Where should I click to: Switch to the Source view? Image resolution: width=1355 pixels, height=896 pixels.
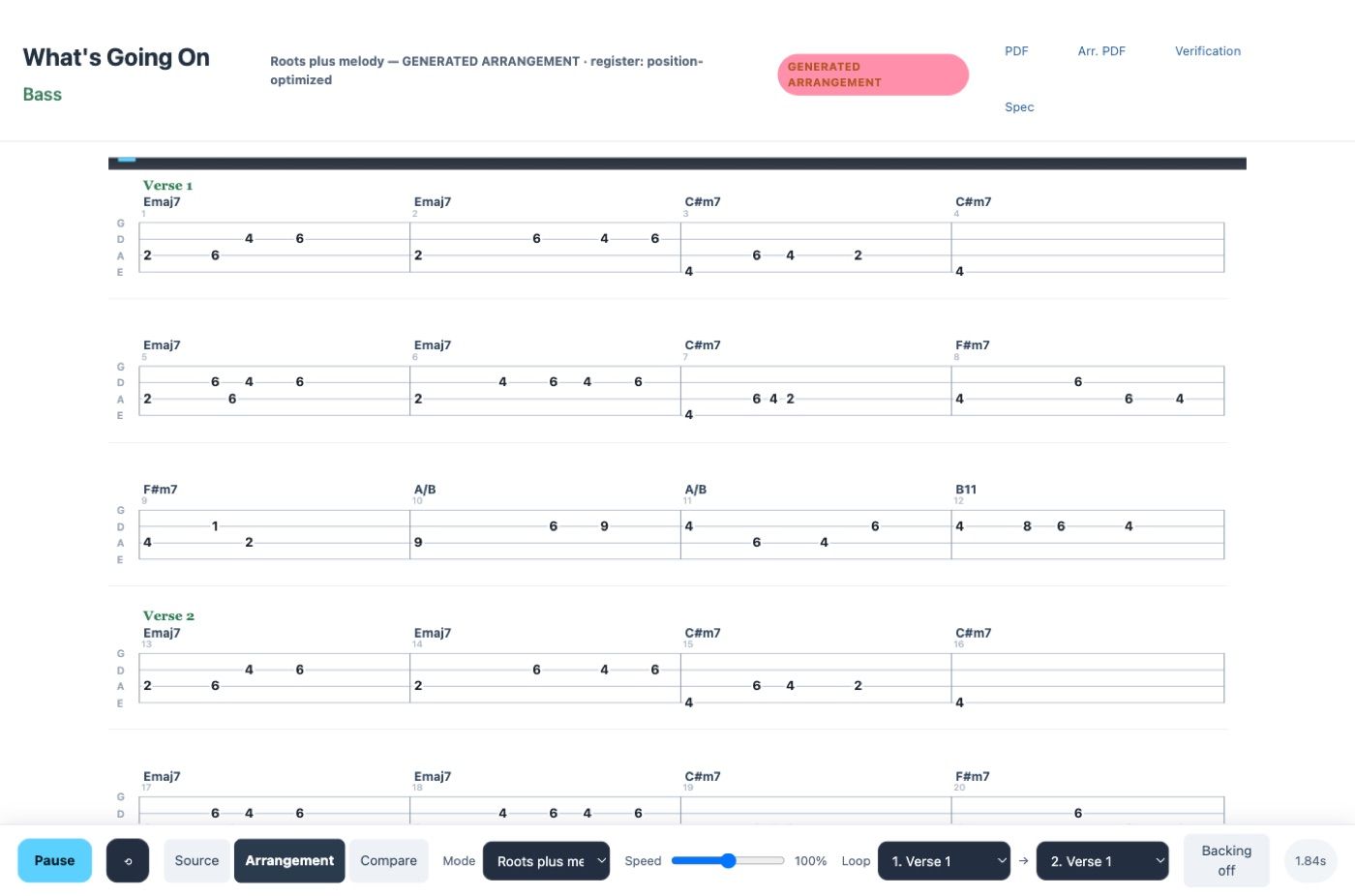[x=196, y=860]
